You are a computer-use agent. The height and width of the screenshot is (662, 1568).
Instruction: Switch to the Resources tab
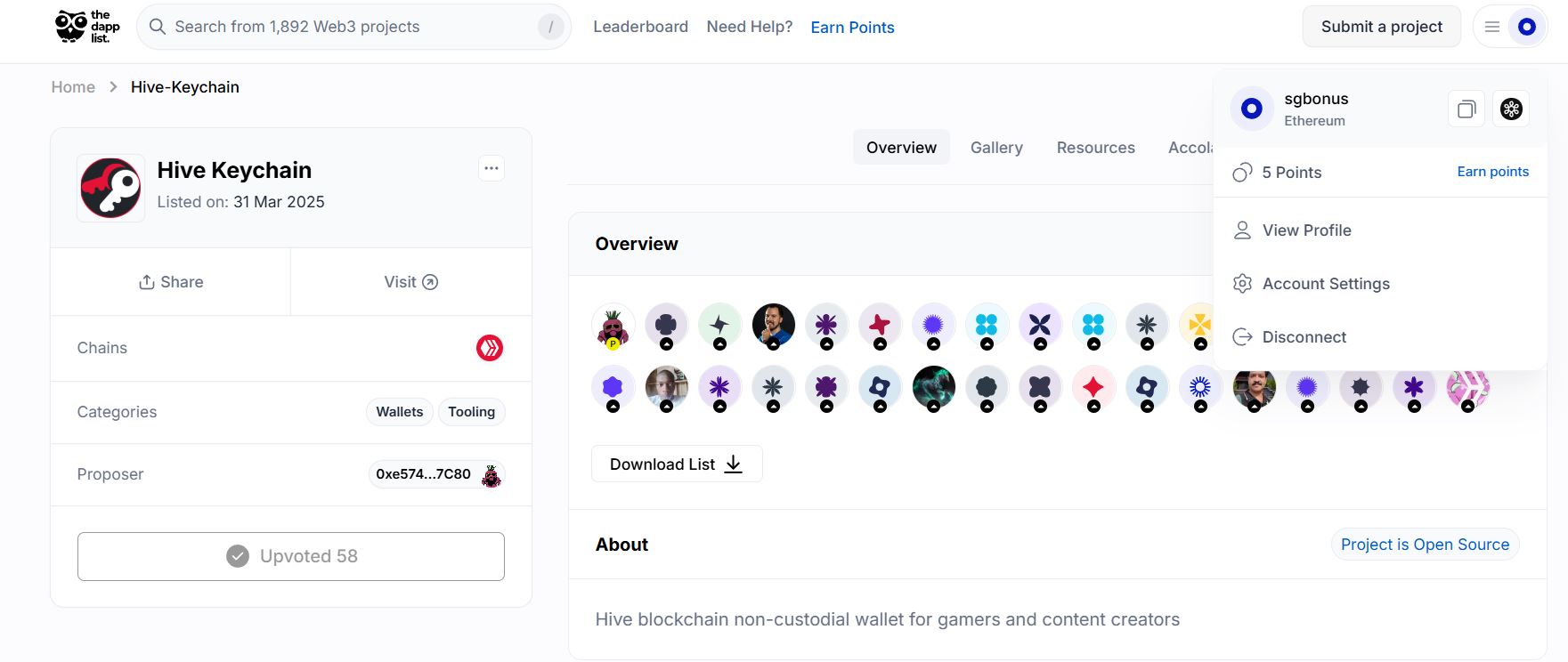pos(1095,148)
